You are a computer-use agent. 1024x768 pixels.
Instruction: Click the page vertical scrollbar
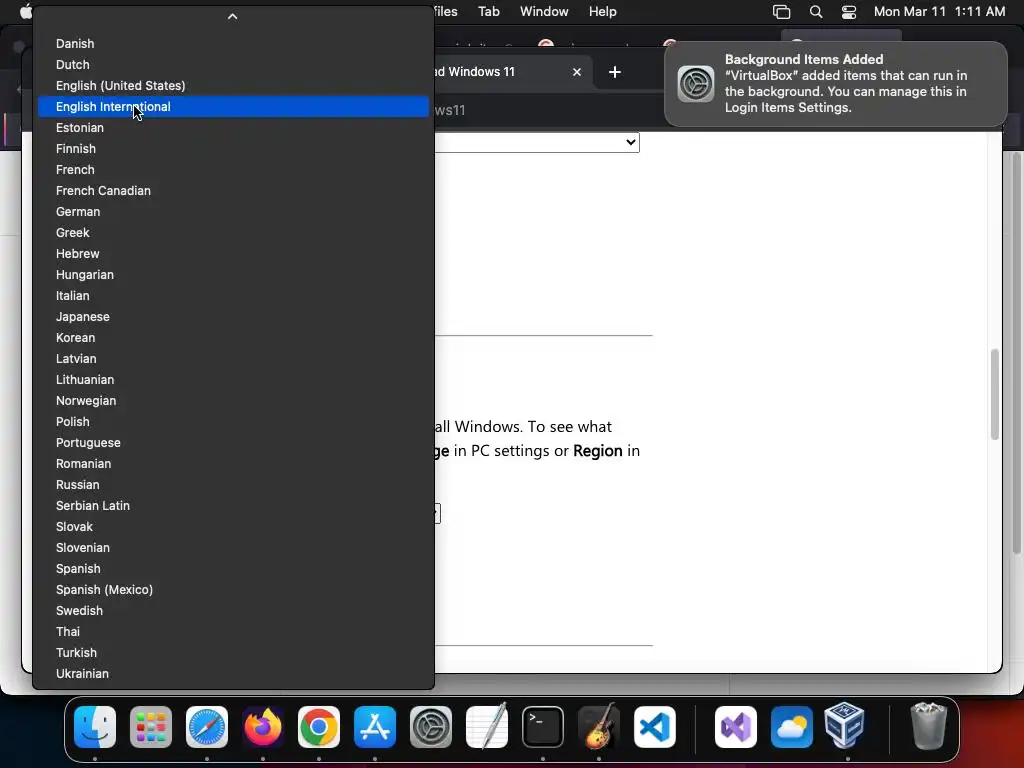point(995,394)
